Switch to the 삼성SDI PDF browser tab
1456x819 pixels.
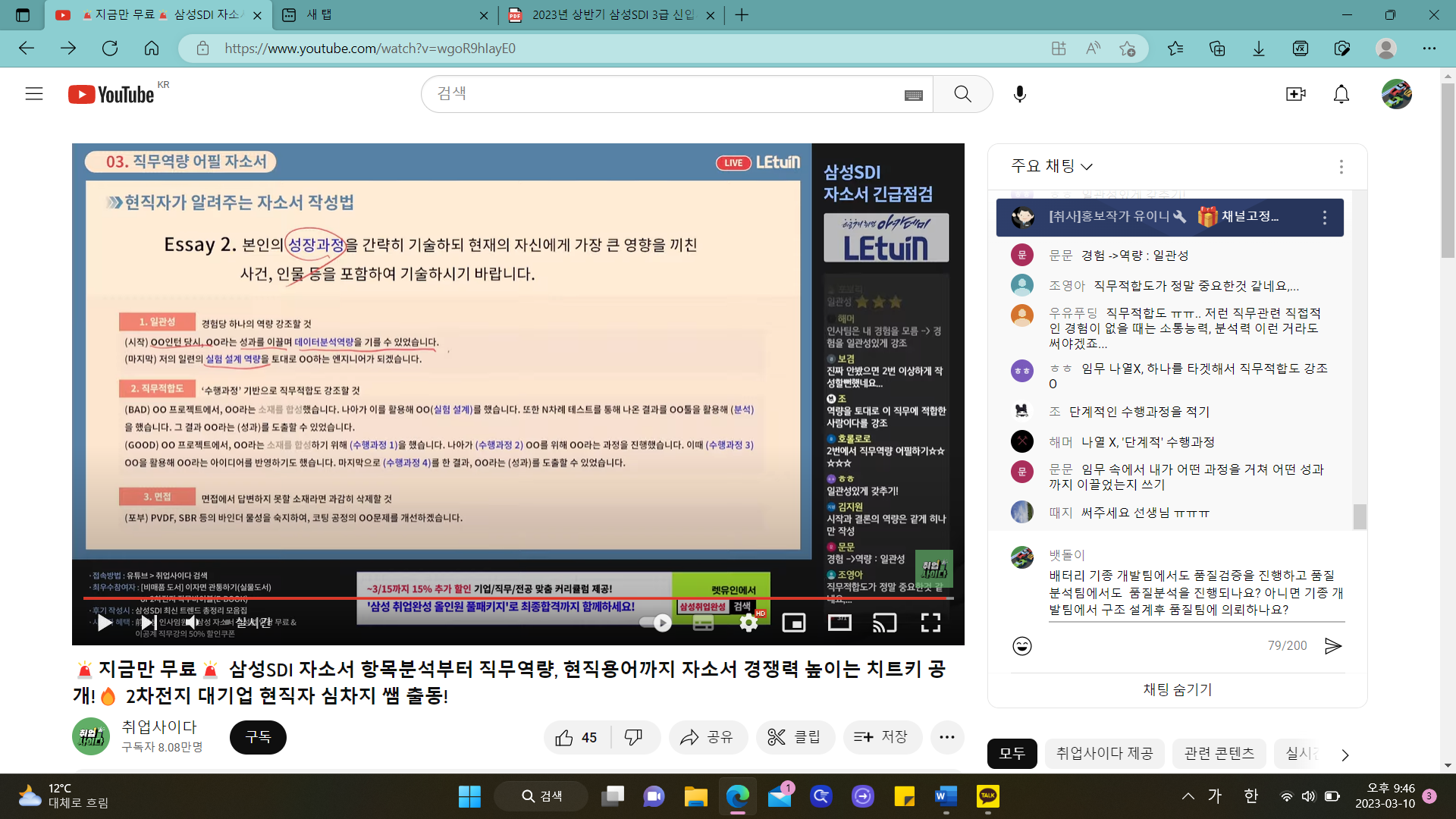pyautogui.click(x=611, y=14)
